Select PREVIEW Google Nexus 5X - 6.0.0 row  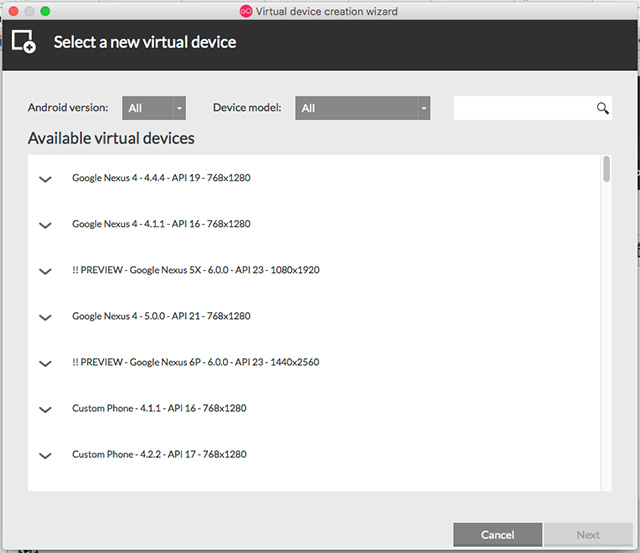pos(196,270)
